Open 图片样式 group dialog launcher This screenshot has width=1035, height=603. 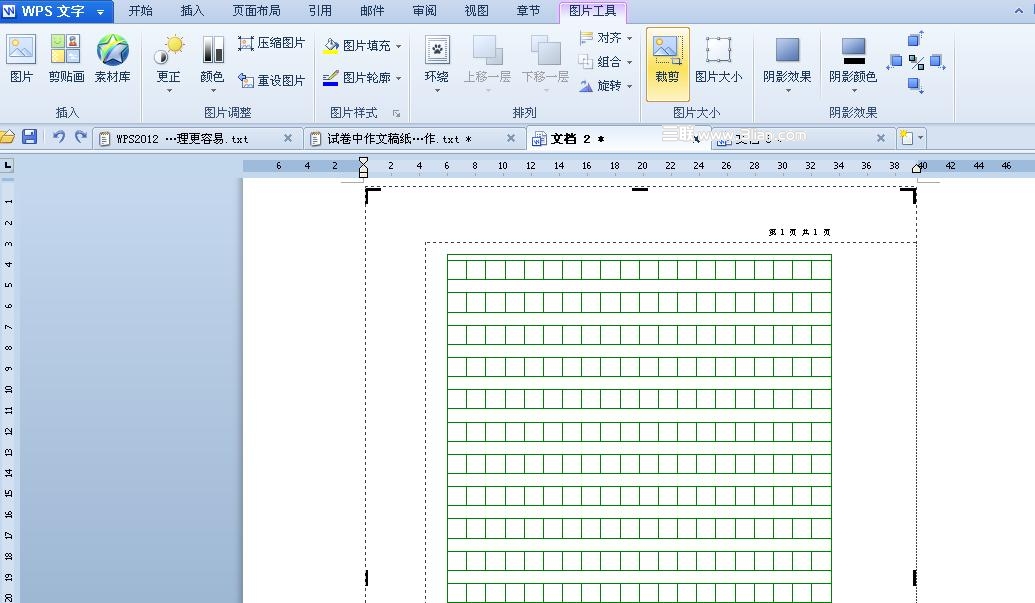tap(397, 113)
